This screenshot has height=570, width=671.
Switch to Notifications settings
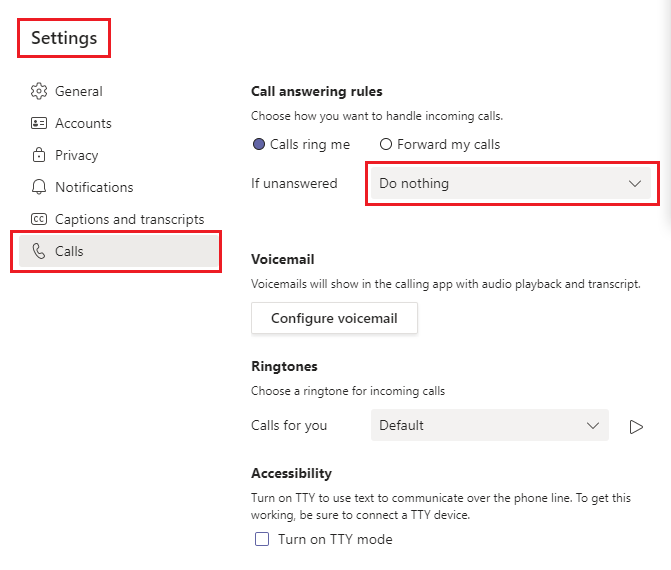click(94, 187)
